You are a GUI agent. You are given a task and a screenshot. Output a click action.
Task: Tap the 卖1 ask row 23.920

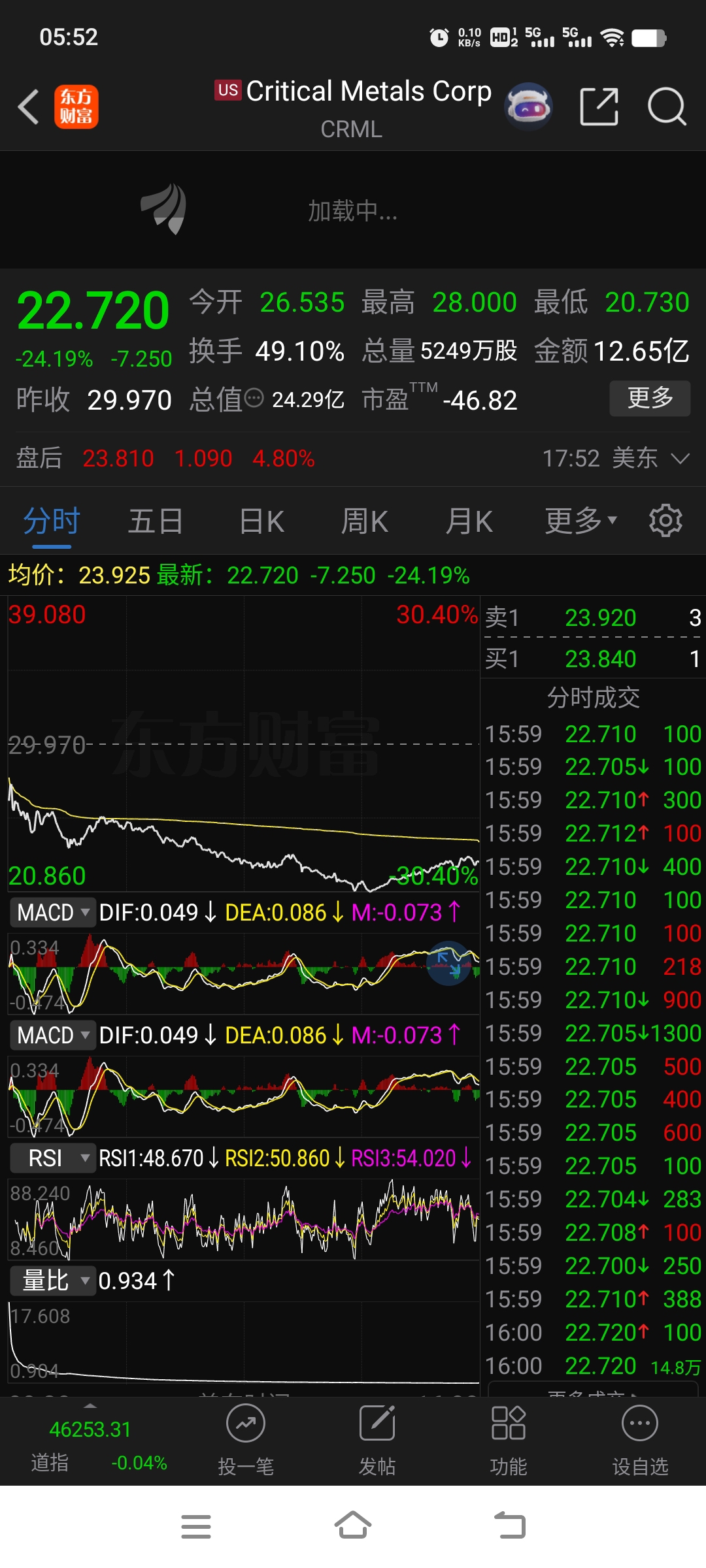pyautogui.click(x=593, y=617)
